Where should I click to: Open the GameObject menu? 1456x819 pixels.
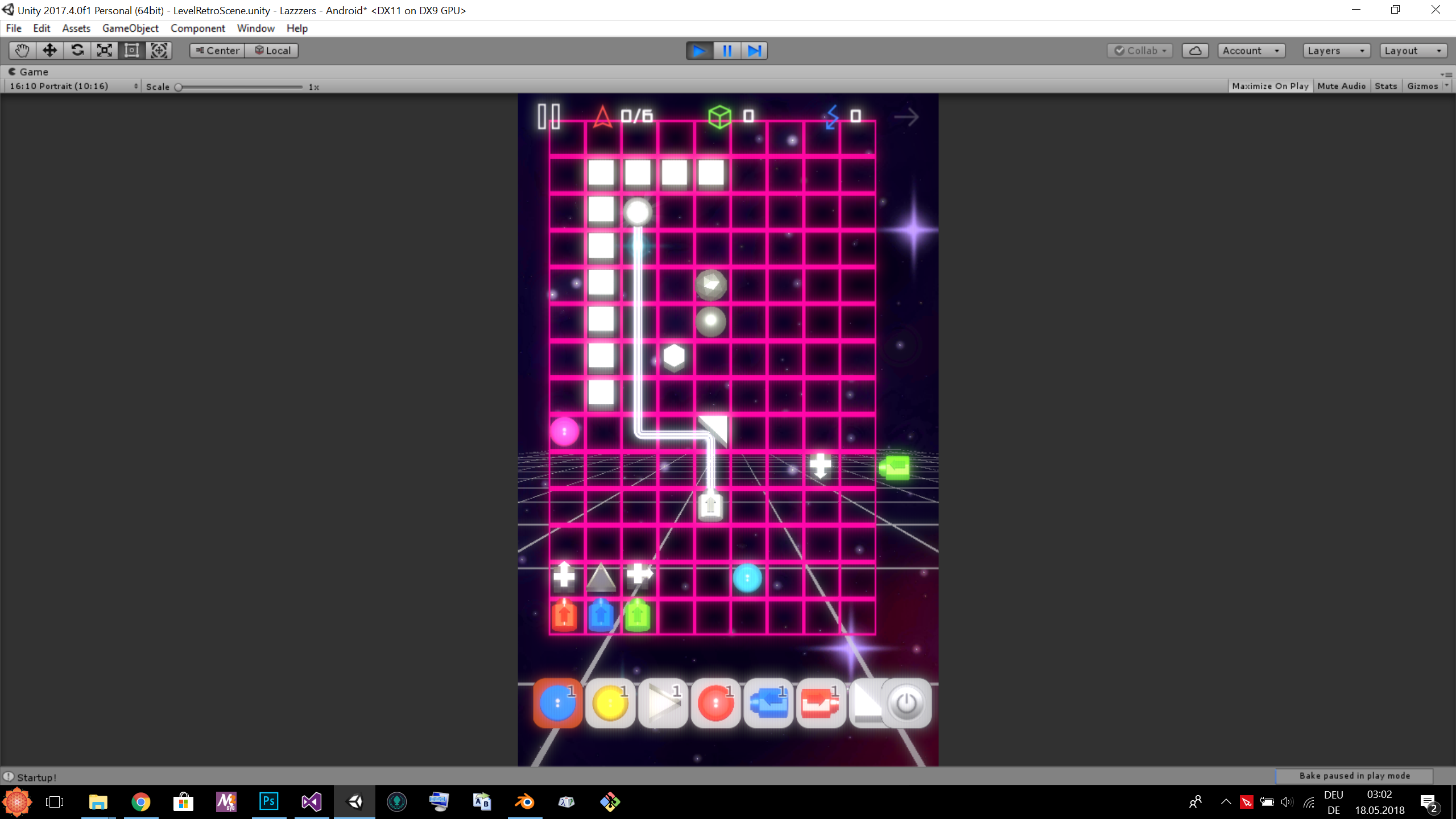tap(130, 28)
